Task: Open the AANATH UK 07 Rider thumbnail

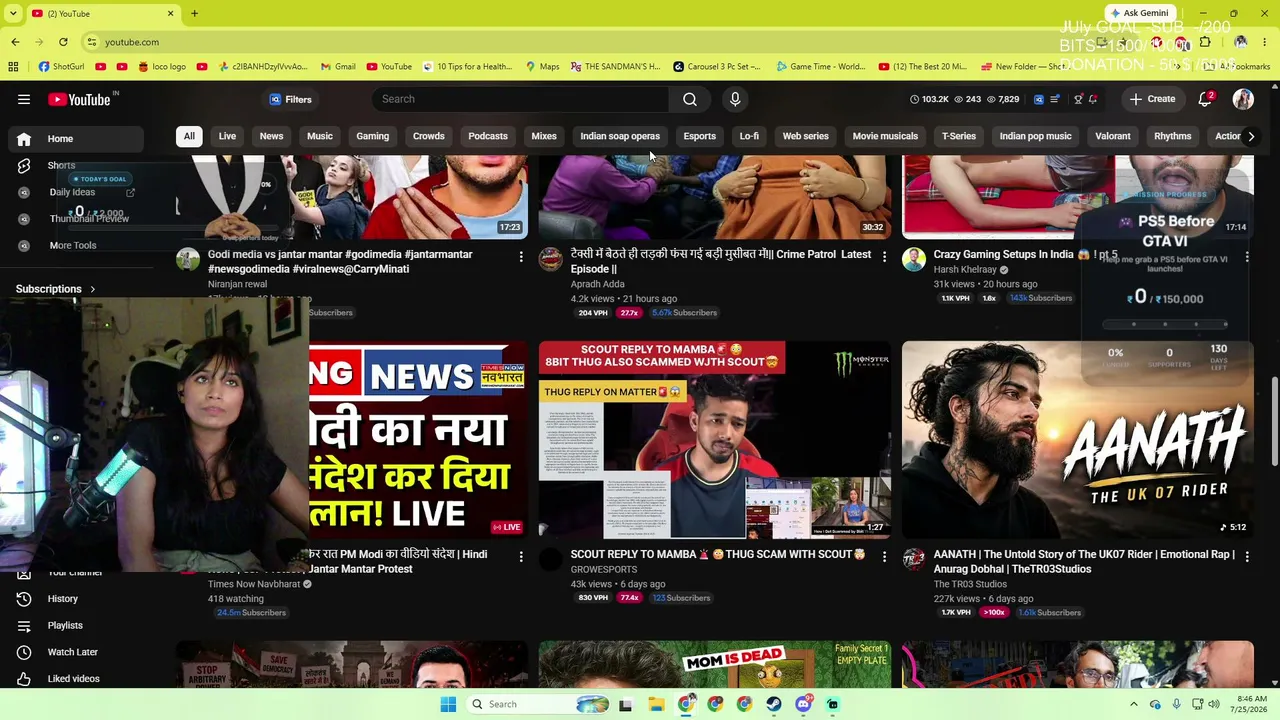Action: point(1078,440)
